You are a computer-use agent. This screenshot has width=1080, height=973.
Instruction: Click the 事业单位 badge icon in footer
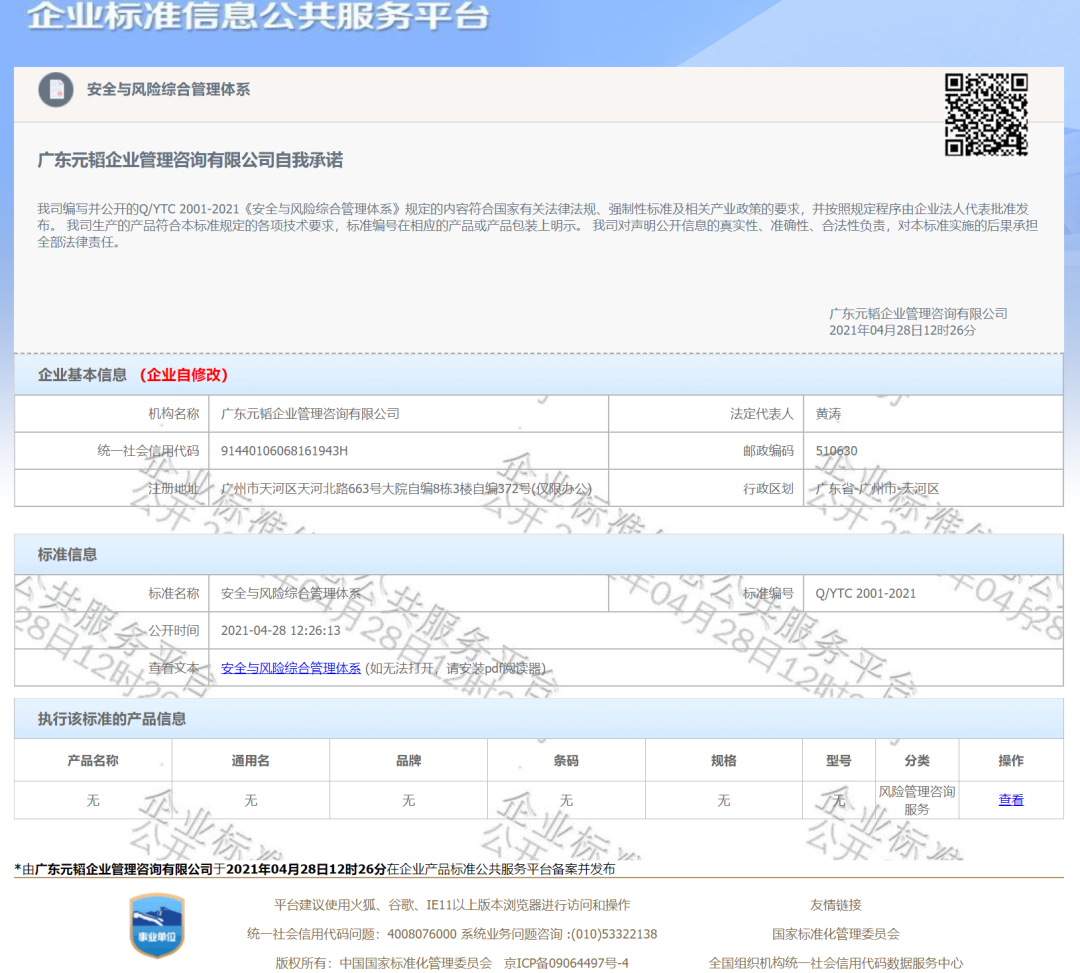click(157, 925)
